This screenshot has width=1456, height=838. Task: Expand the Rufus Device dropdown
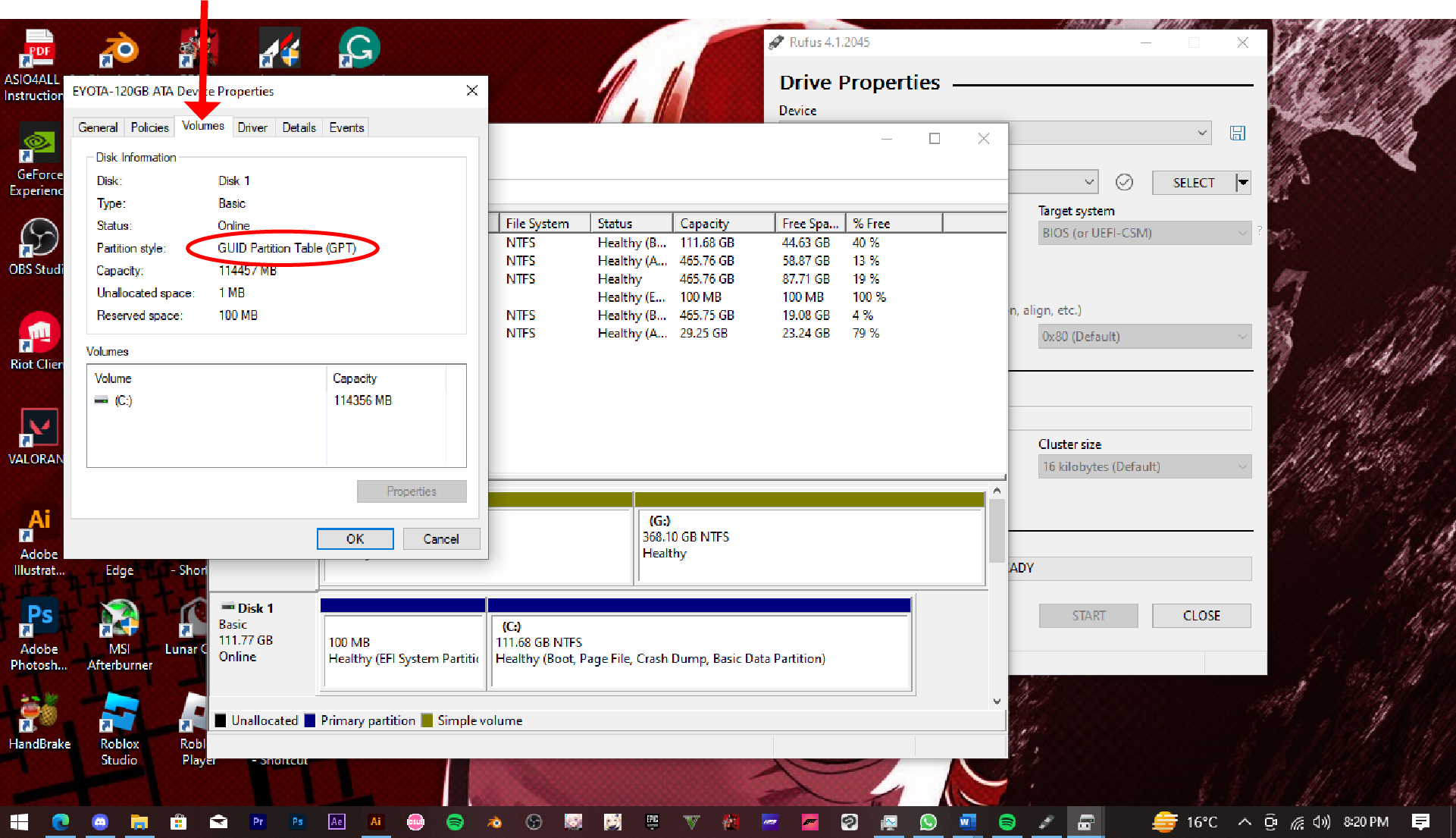(x=1202, y=133)
